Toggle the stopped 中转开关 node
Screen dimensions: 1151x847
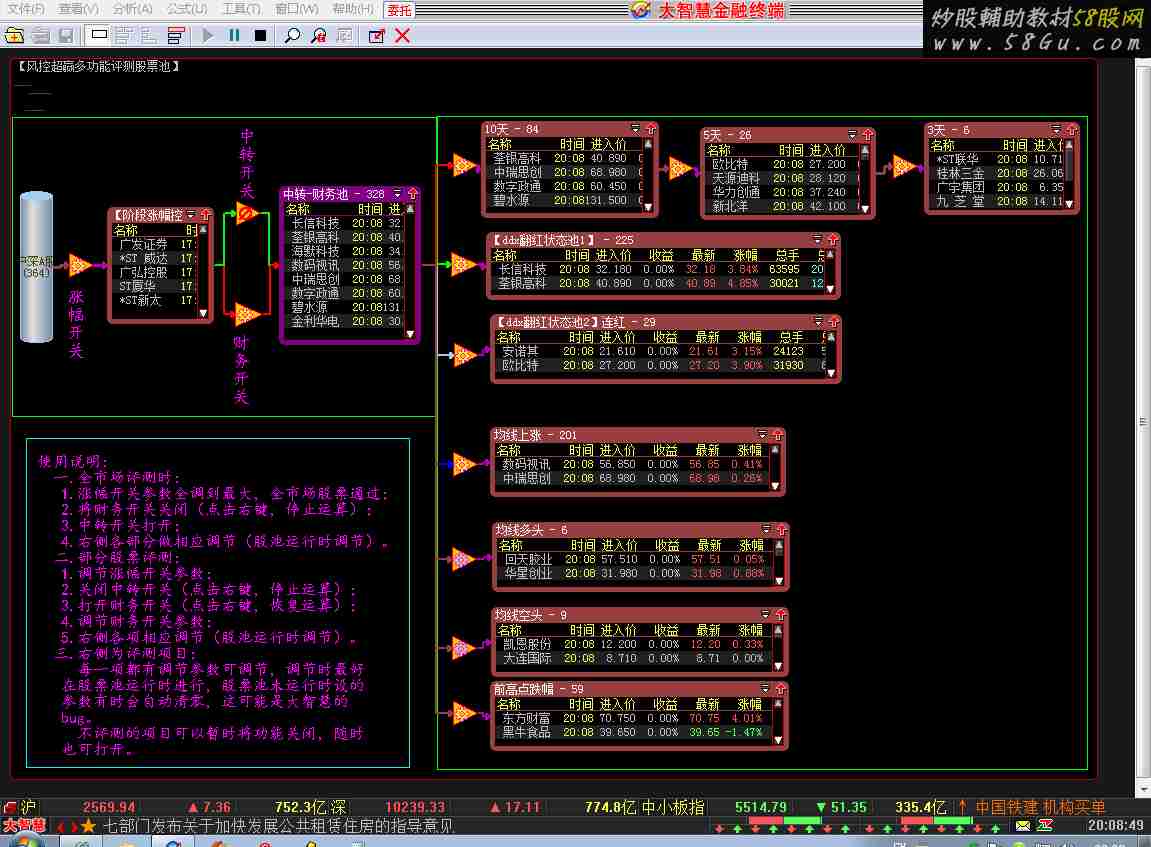tap(247, 214)
